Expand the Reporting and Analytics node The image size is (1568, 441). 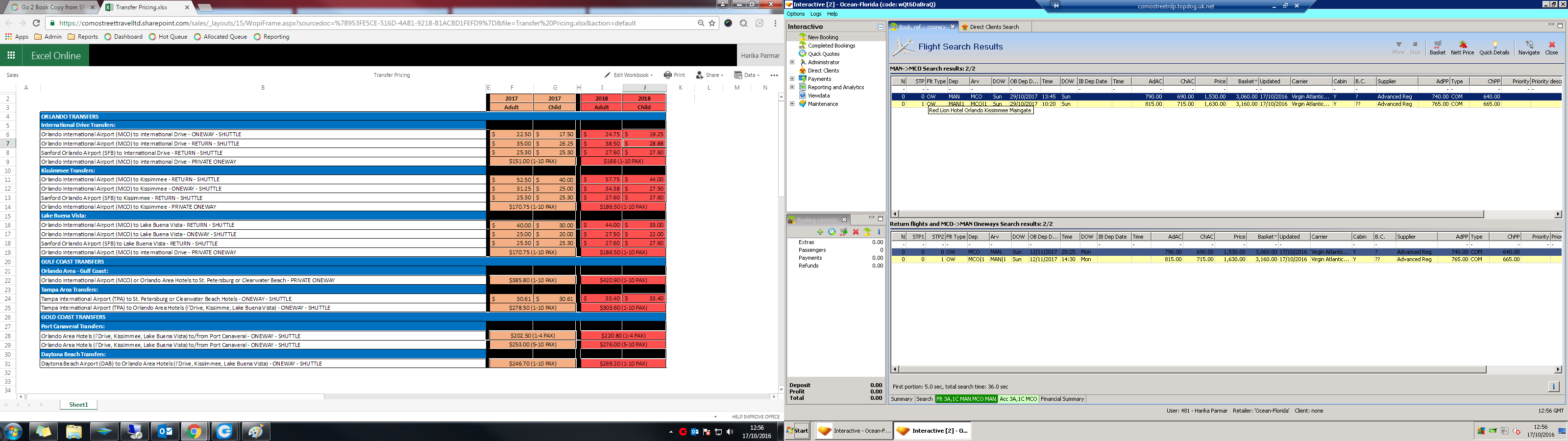click(792, 87)
